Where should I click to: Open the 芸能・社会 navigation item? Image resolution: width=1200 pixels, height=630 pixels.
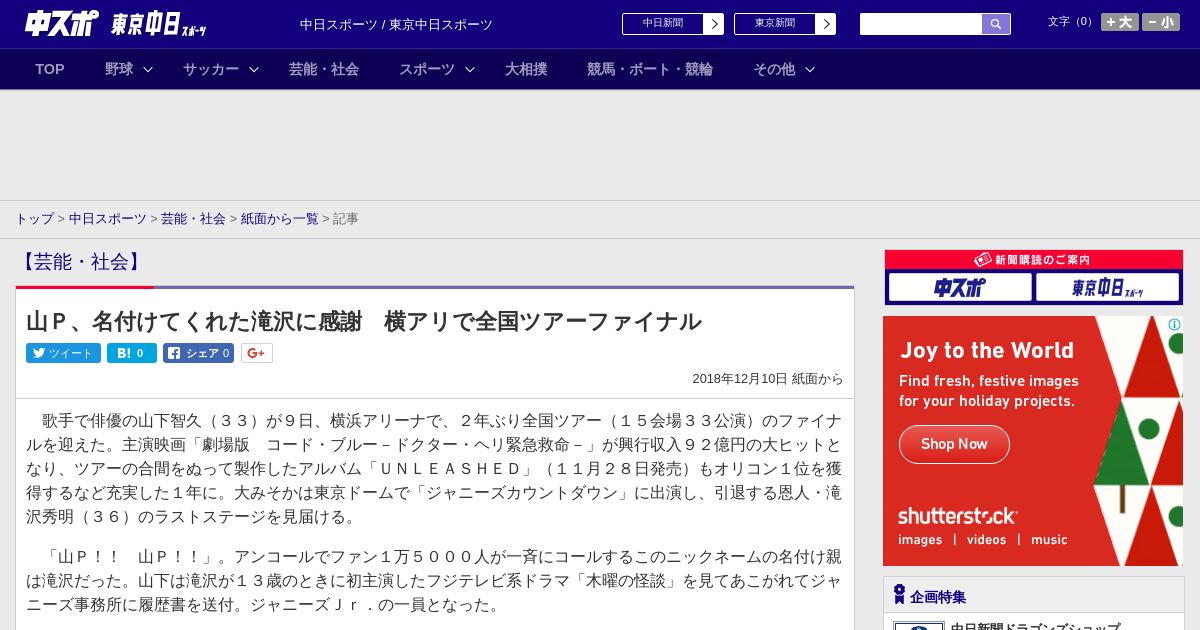(324, 69)
